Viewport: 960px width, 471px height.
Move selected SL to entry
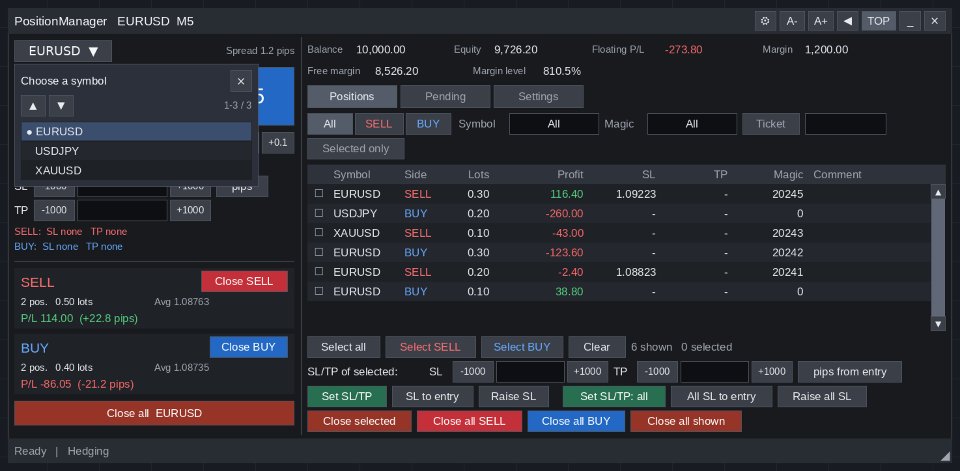point(432,396)
